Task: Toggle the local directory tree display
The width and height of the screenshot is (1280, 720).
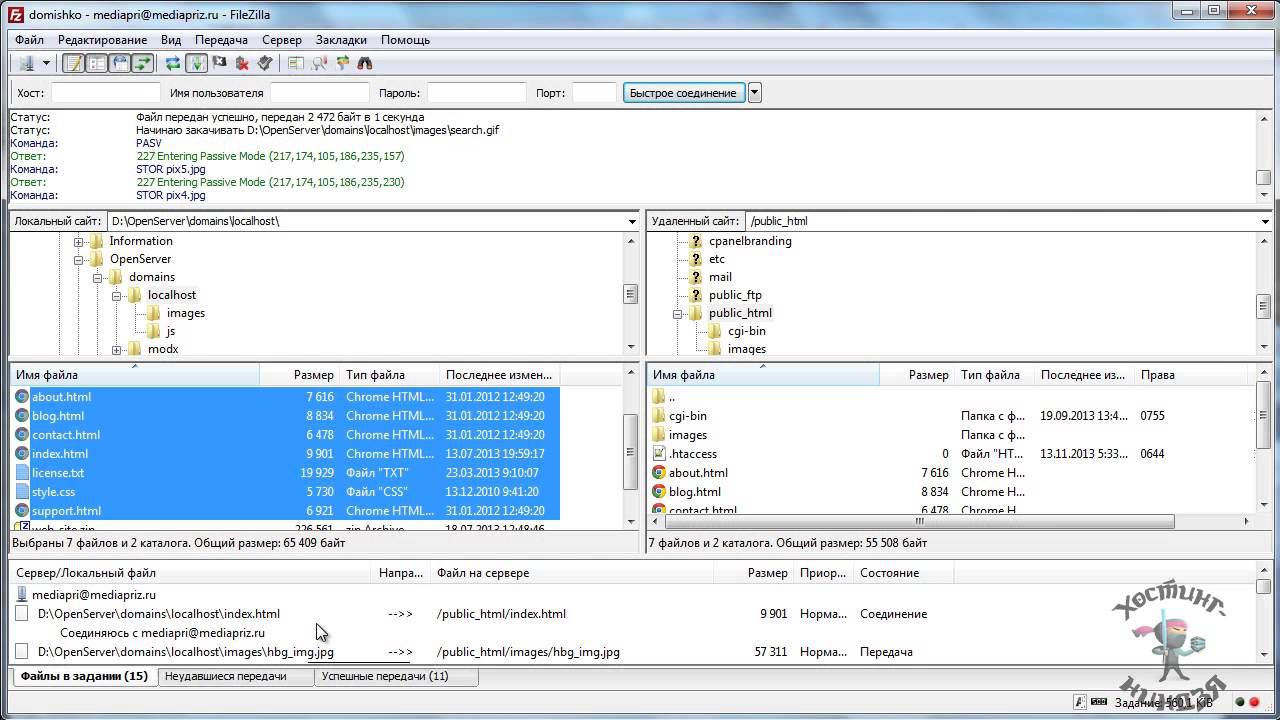Action: 96,63
